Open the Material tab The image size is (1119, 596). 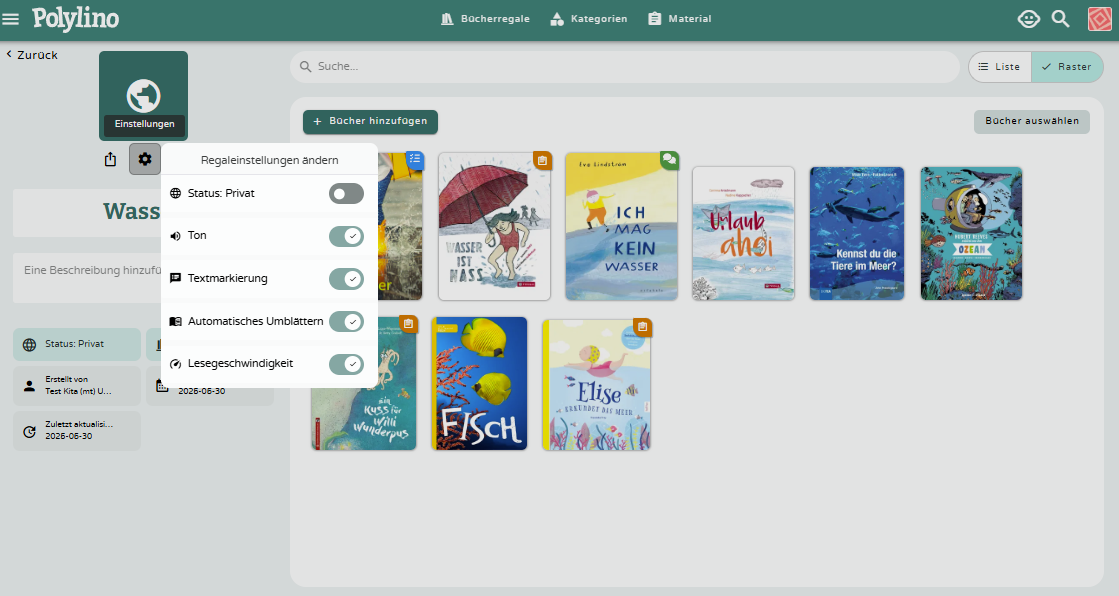click(679, 19)
